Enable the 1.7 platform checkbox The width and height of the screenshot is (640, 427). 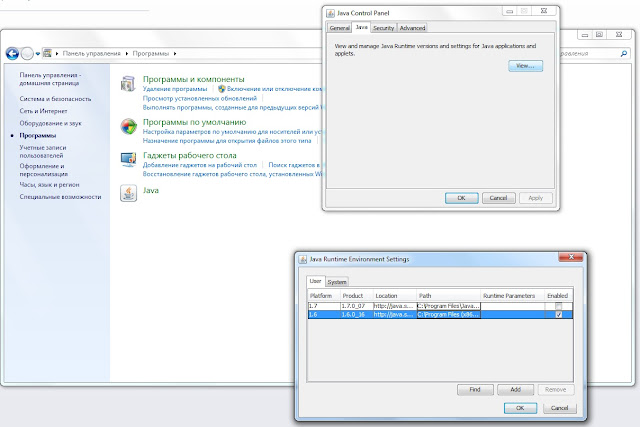tap(558, 306)
